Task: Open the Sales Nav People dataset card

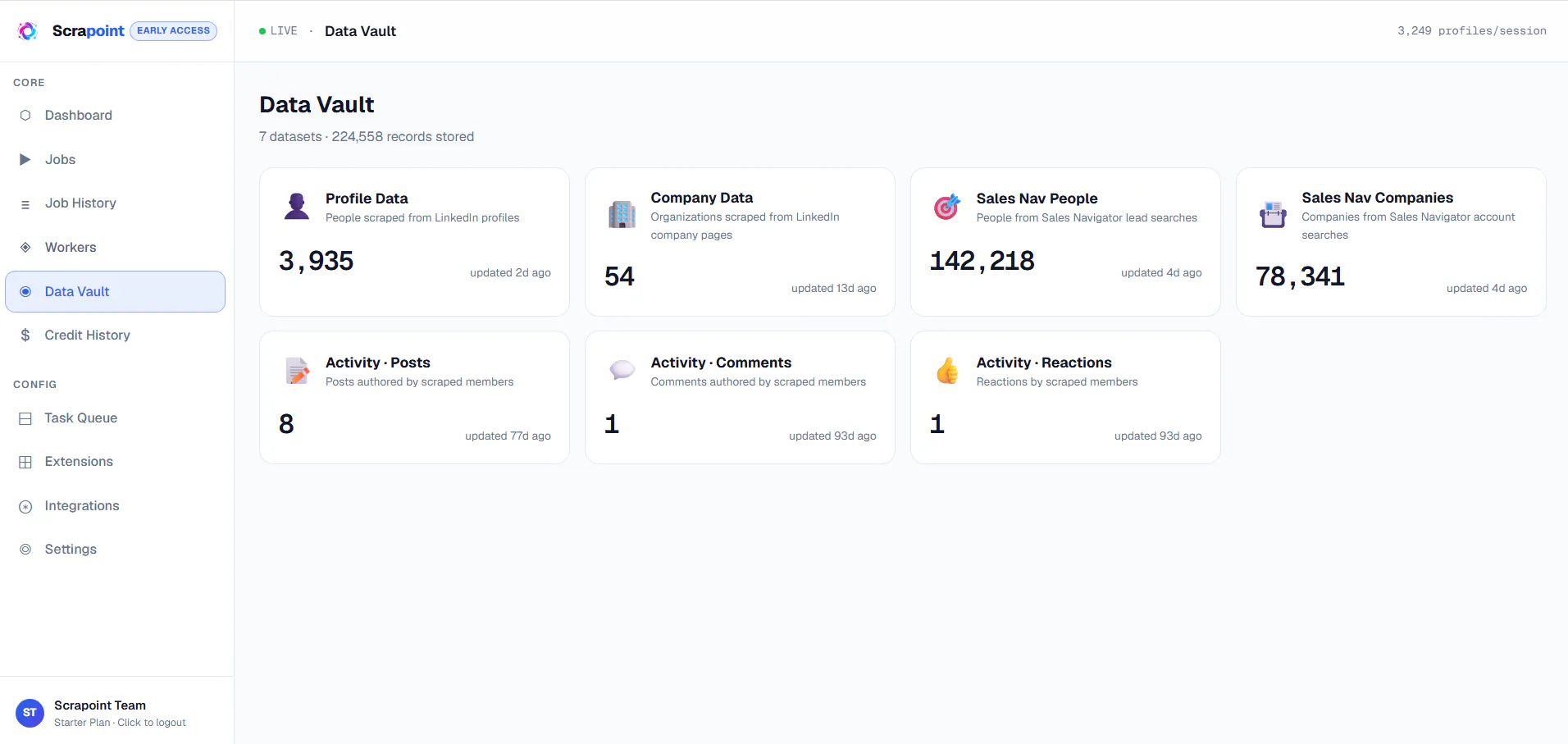Action: (1065, 242)
